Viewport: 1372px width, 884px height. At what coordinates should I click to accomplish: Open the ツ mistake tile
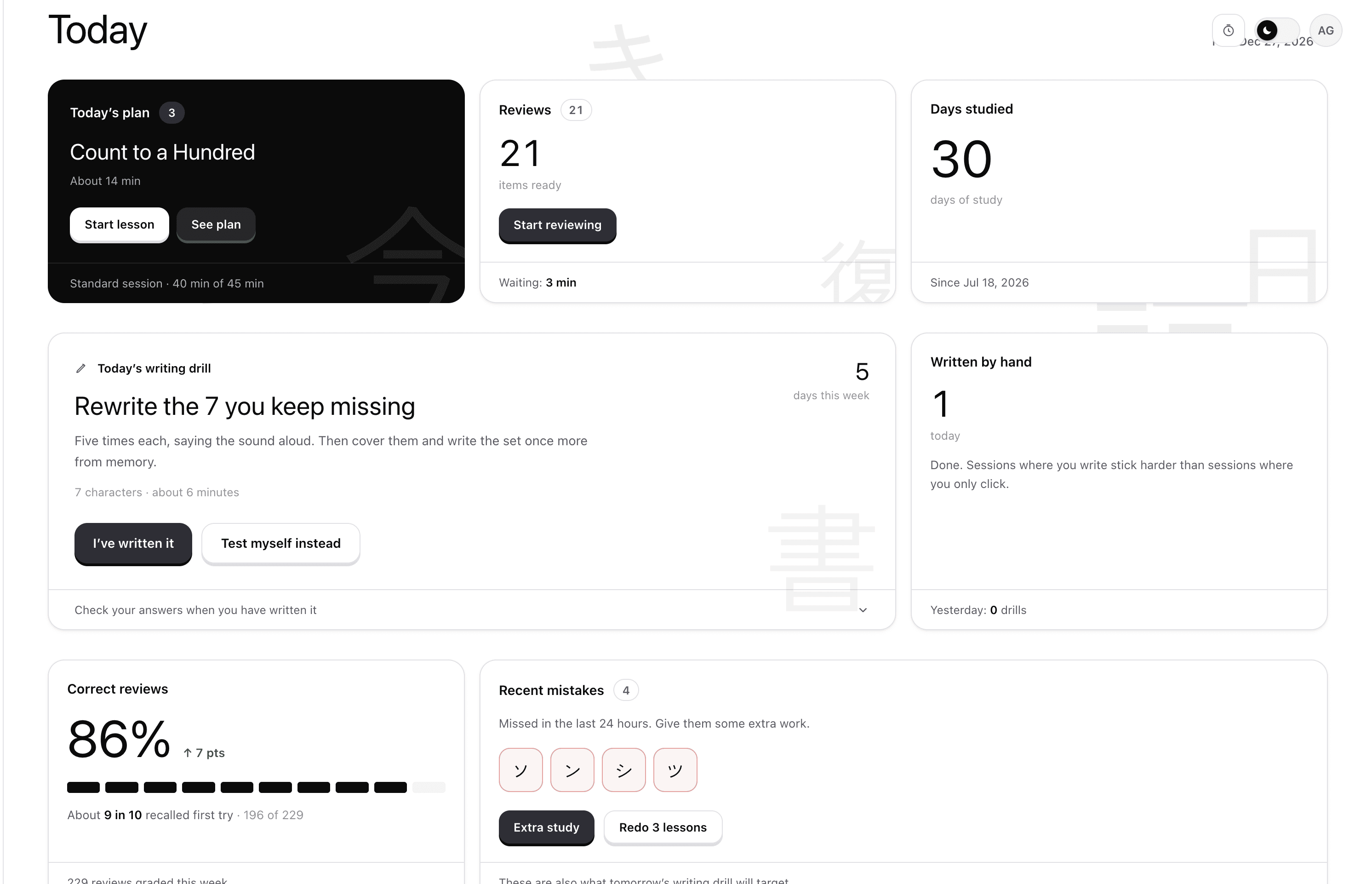(675, 769)
